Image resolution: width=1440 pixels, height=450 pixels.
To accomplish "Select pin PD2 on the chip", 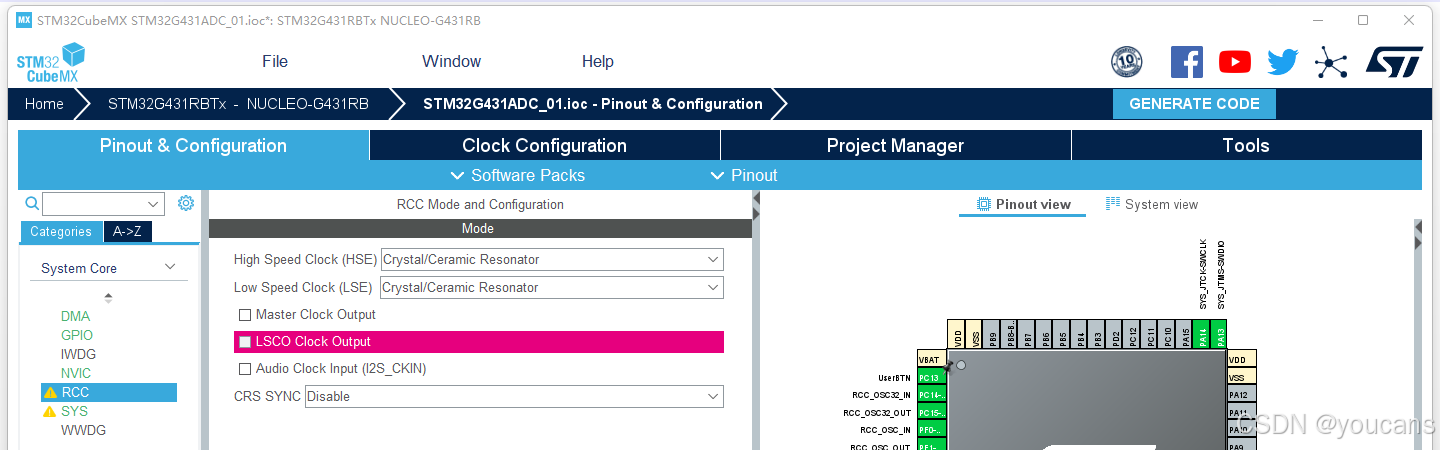I will (1116, 334).
